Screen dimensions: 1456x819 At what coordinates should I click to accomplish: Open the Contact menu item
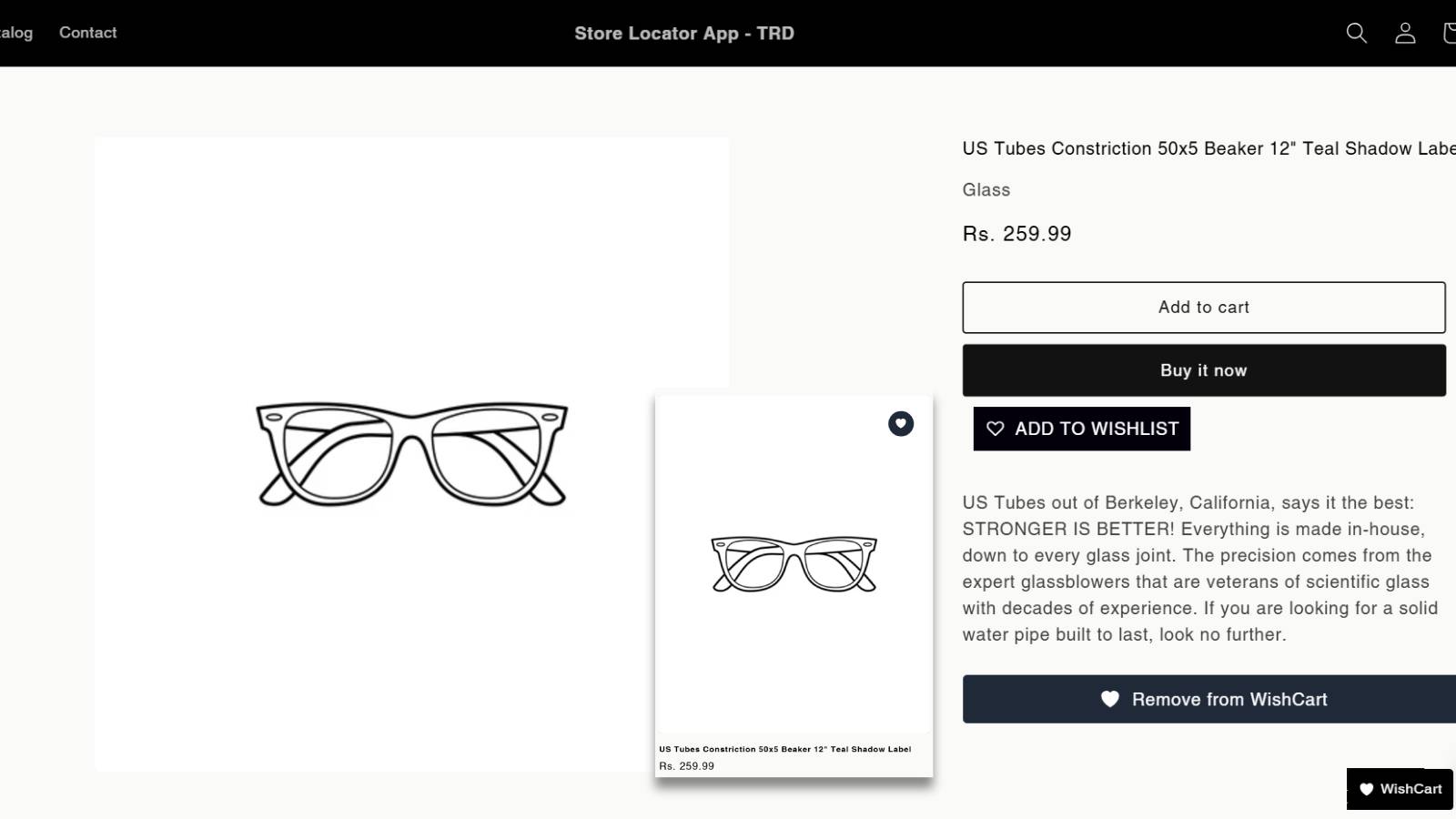pos(88,33)
